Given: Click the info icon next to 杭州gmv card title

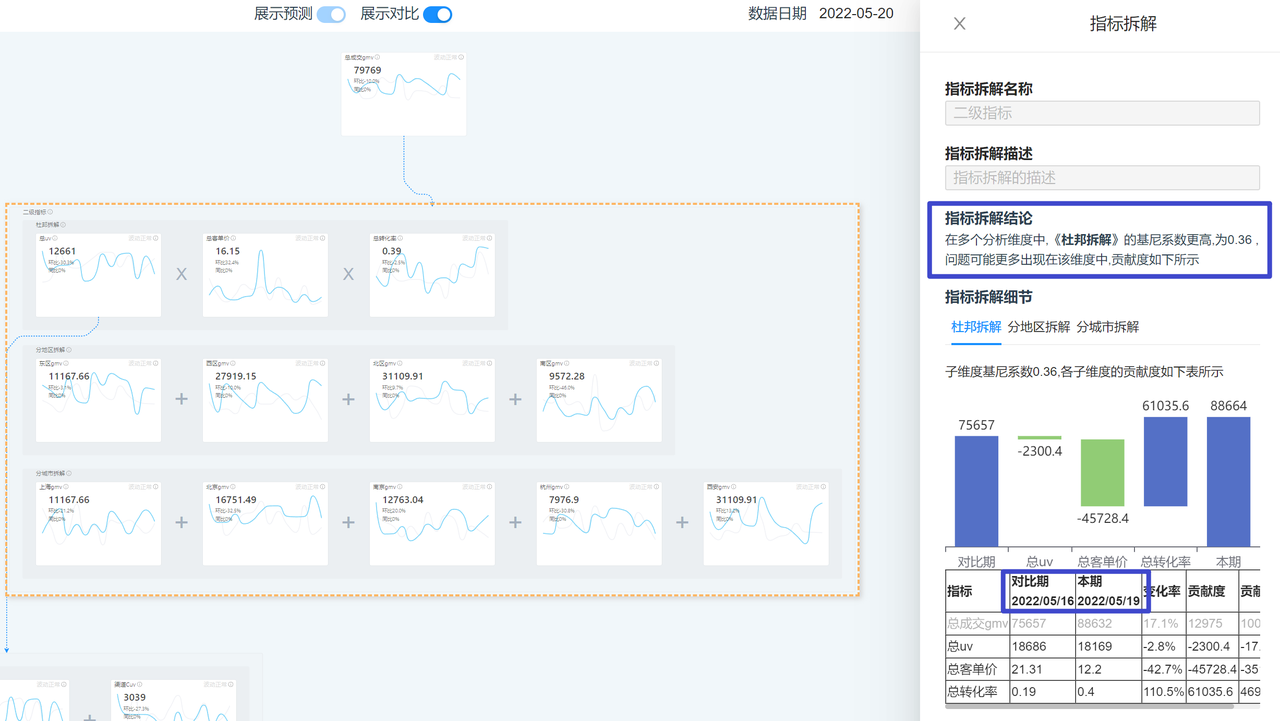Looking at the screenshot, I should pyautogui.click(x=567, y=487).
